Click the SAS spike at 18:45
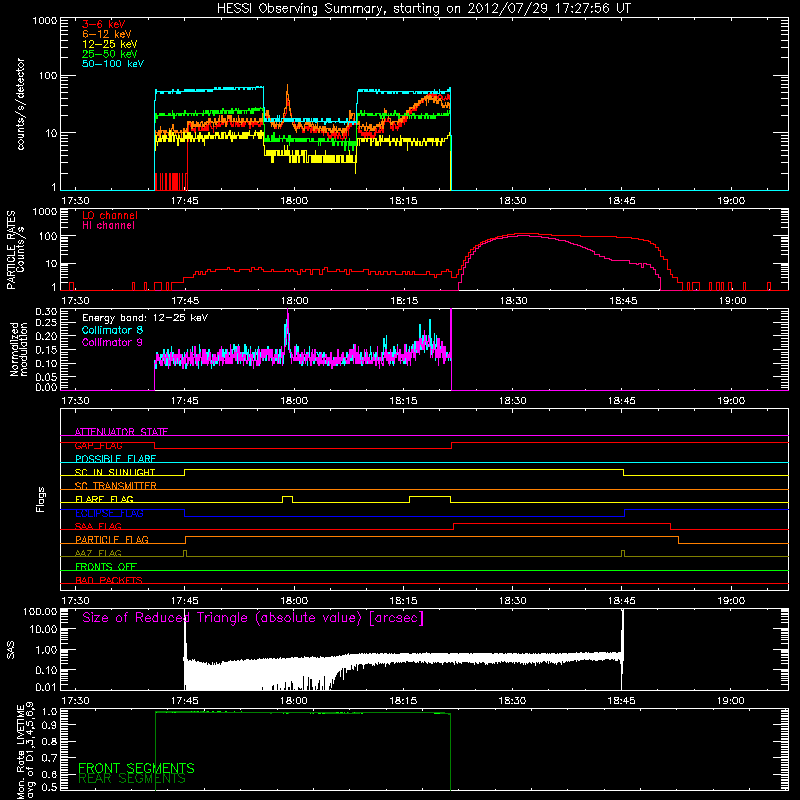The height and width of the screenshot is (800, 800). pyautogui.click(x=622, y=648)
